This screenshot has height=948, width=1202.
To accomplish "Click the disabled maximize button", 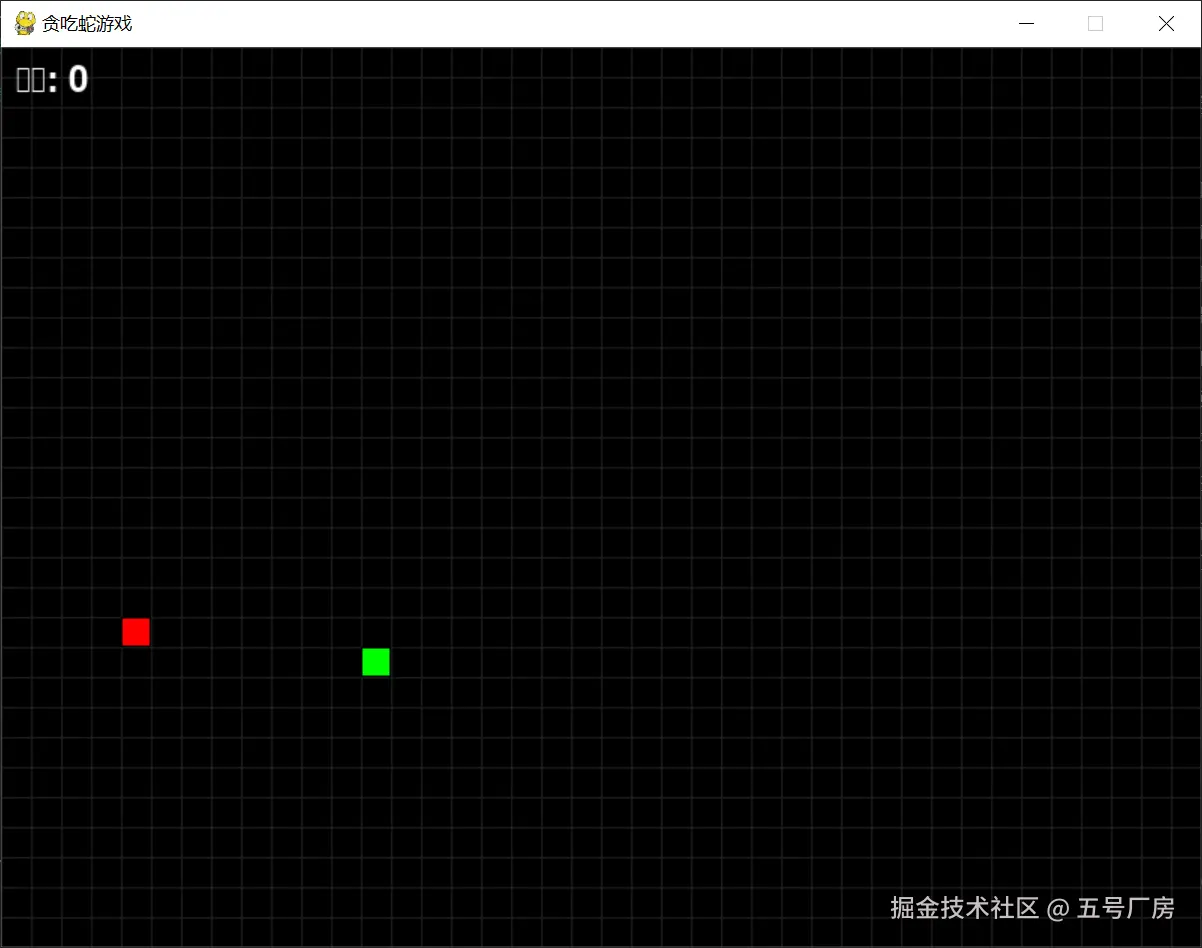I will coord(1095,24).
